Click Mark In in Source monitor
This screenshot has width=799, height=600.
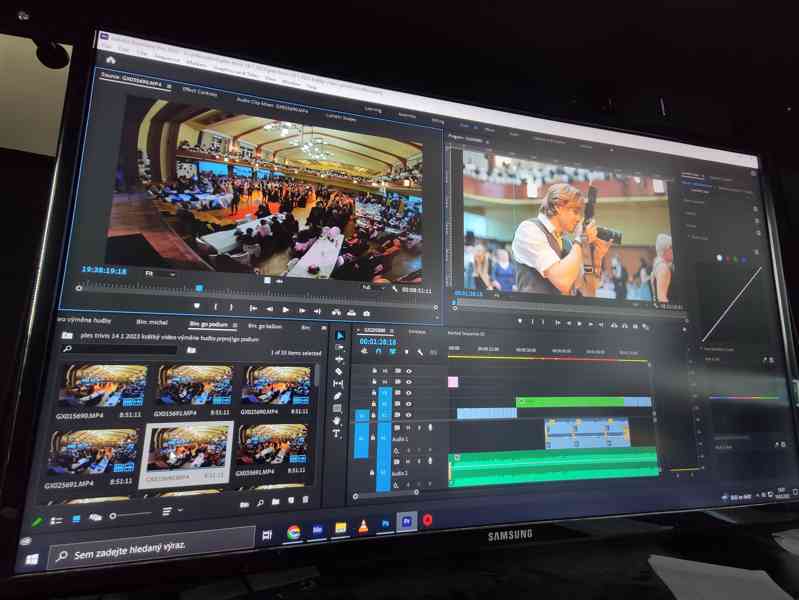coord(216,307)
